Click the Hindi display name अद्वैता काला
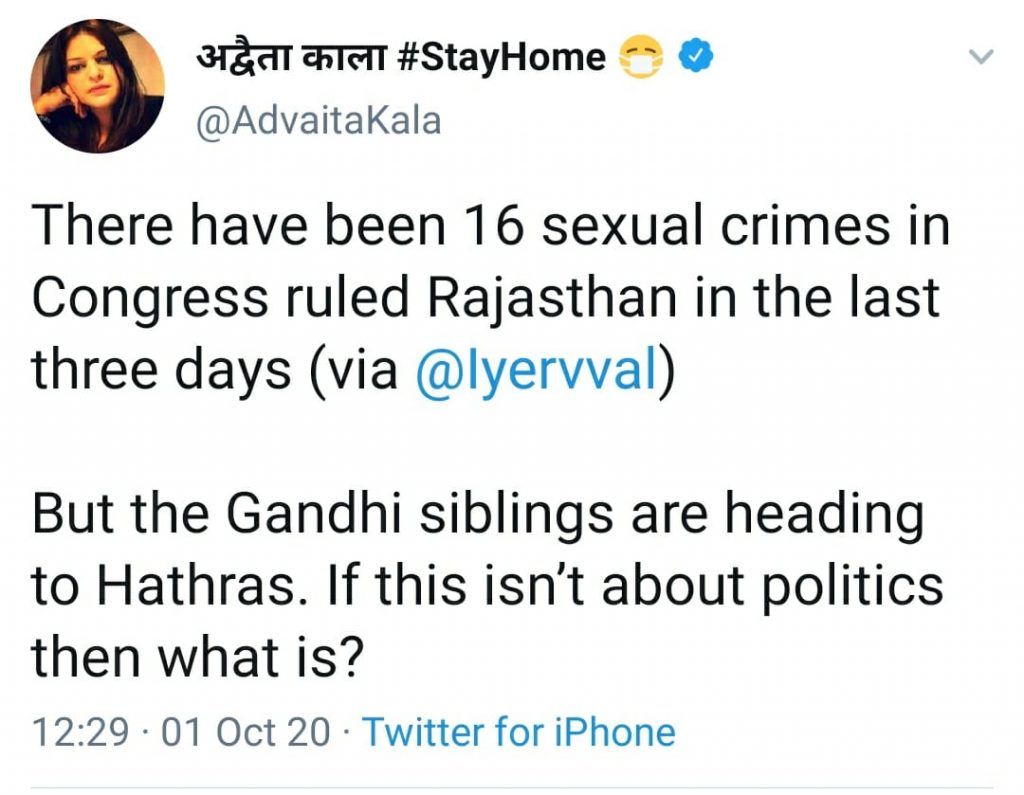The image size is (1024, 795). pyautogui.click(x=291, y=56)
